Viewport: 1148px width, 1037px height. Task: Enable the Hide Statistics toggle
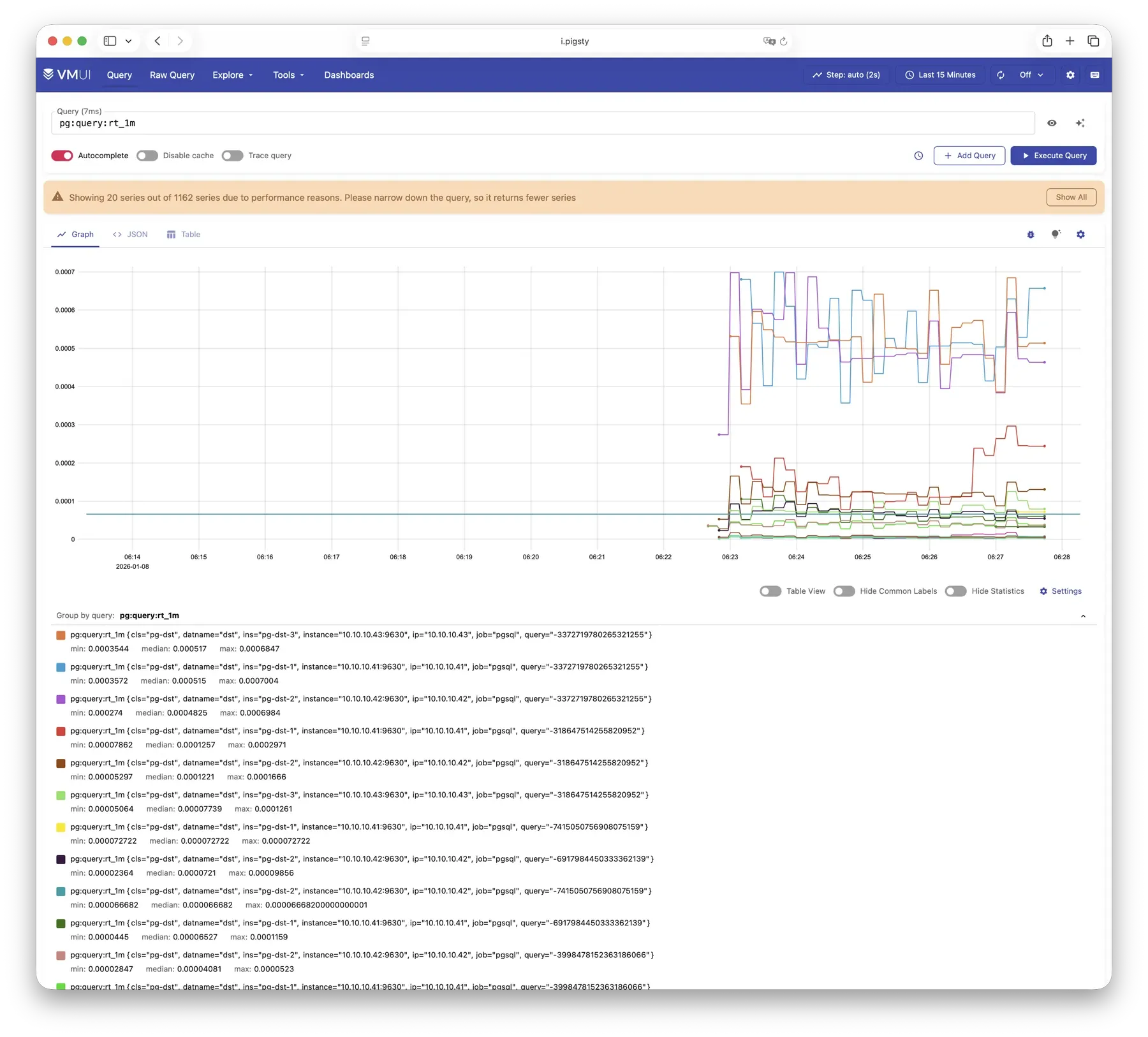955,591
